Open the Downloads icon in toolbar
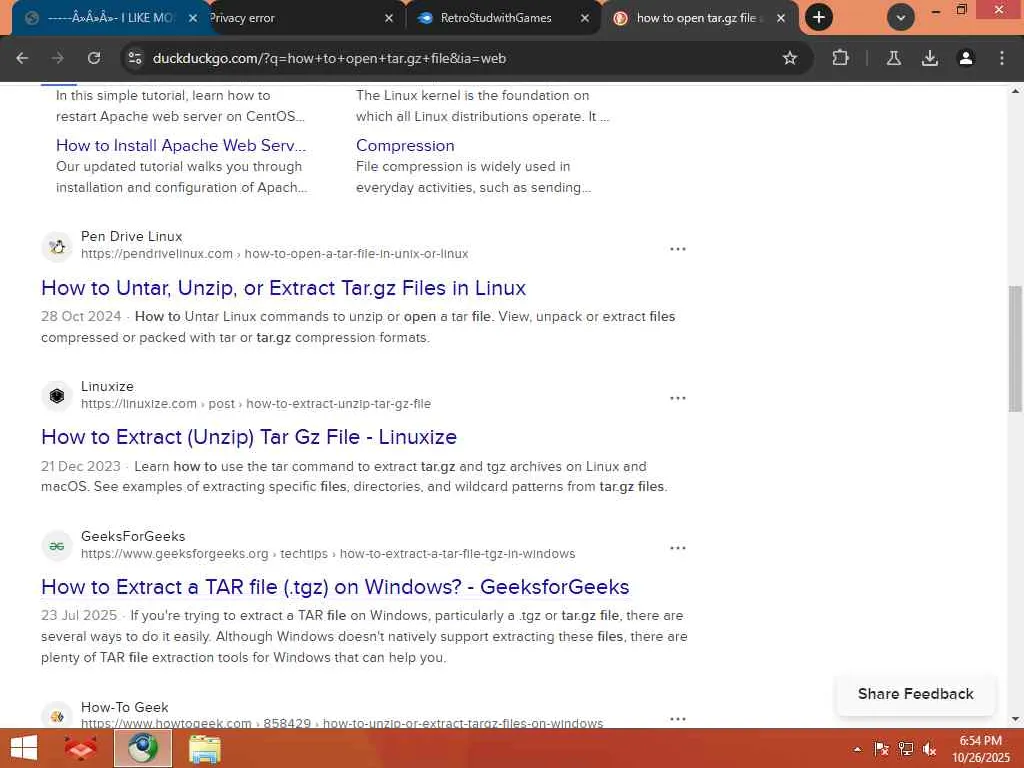 coord(930,58)
